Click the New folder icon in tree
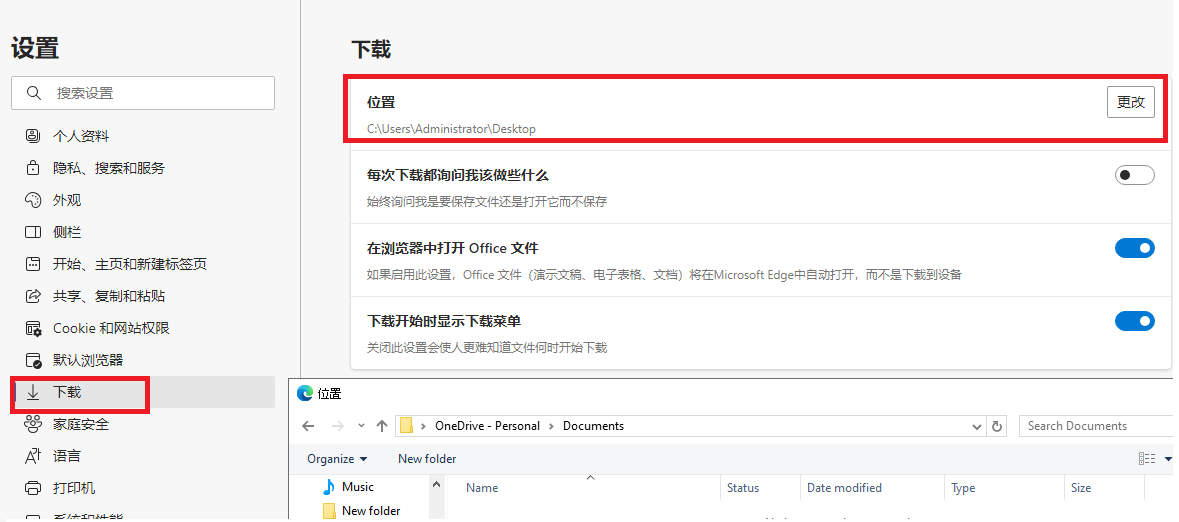 point(329,511)
